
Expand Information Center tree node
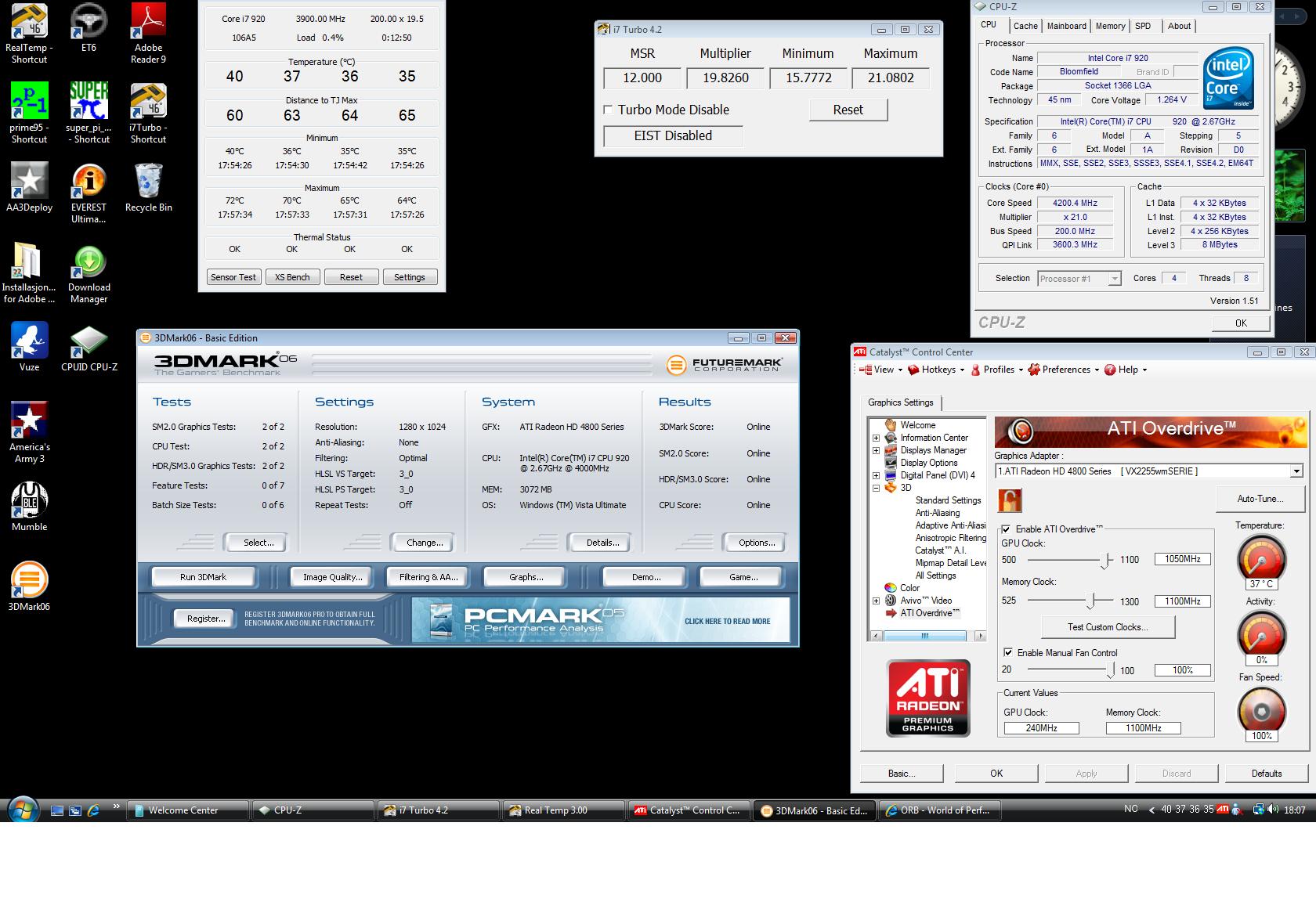pyautogui.click(x=876, y=438)
